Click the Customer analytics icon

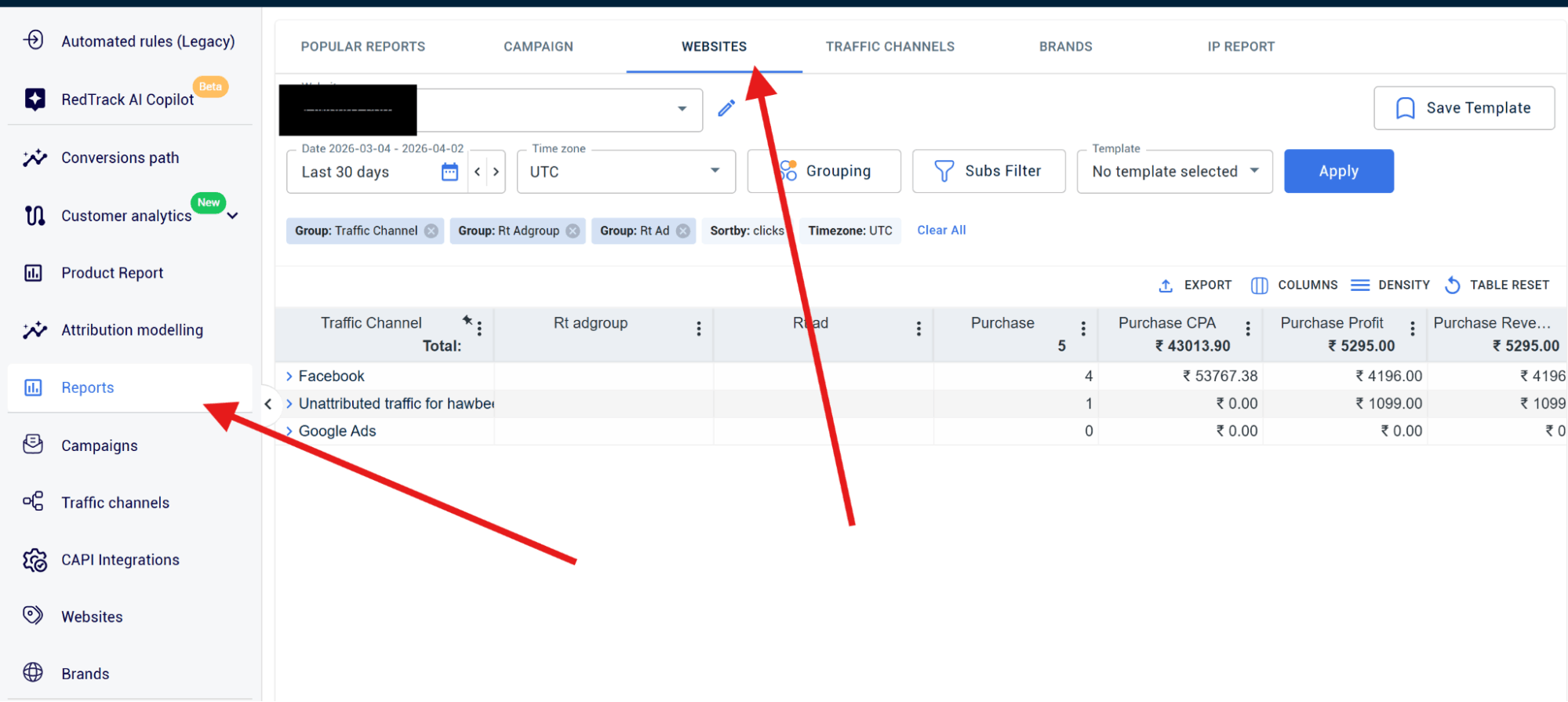[x=35, y=215]
